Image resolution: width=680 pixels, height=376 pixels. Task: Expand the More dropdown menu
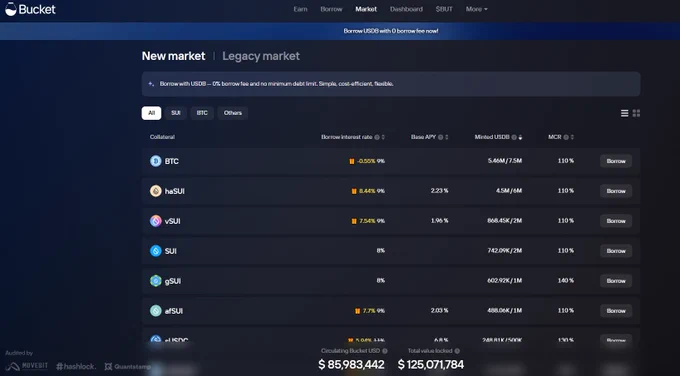[476, 9]
